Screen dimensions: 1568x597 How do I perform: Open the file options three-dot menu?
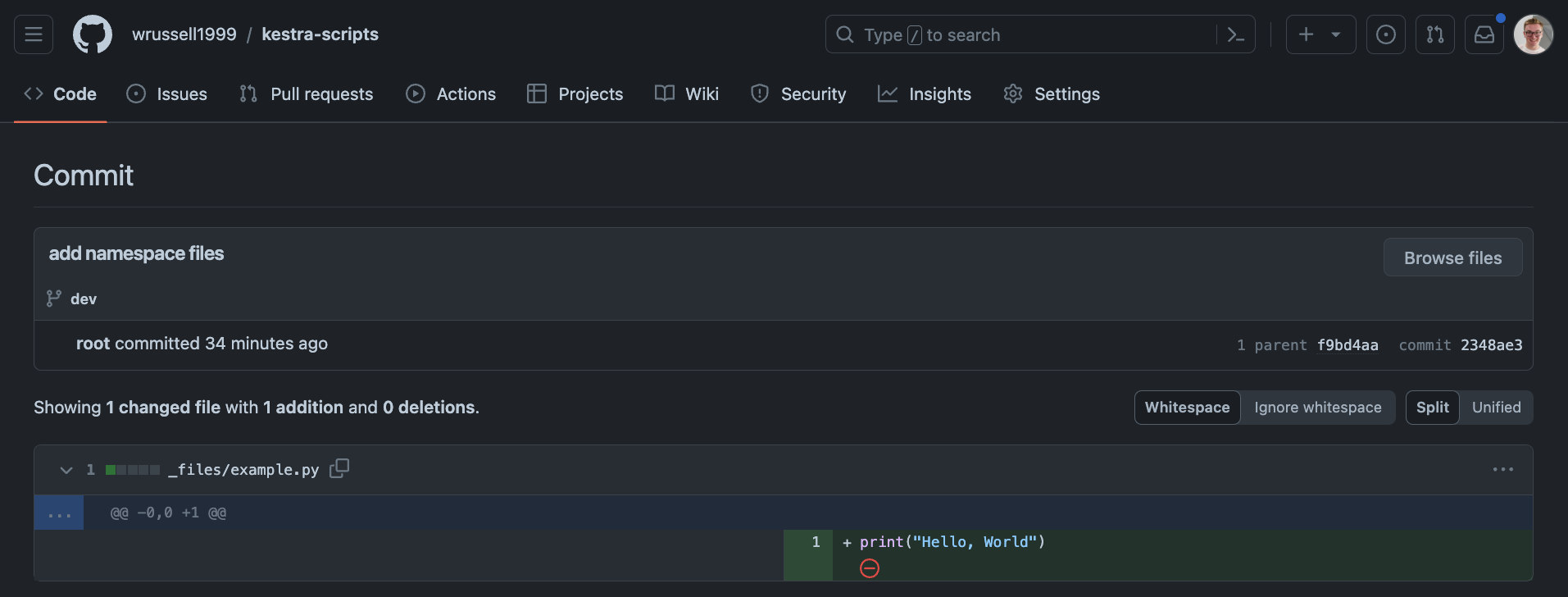click(x=1502, y=470)
